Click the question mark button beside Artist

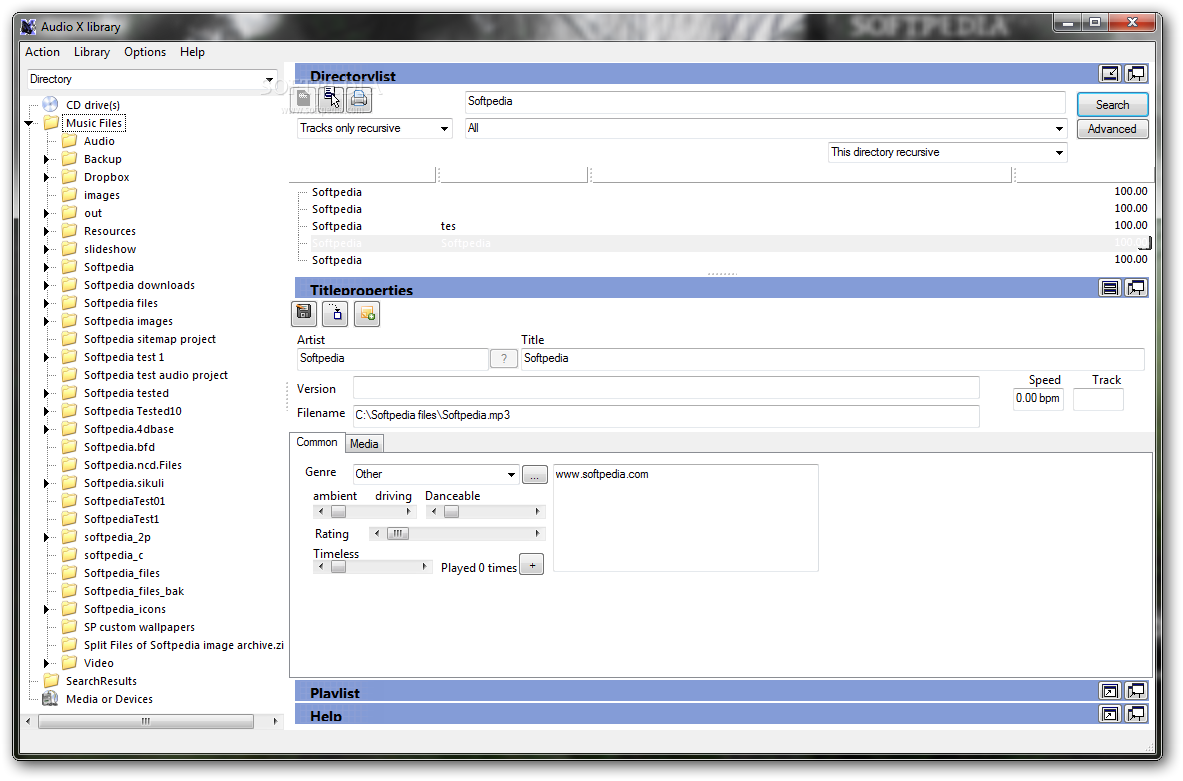point(504,358)
